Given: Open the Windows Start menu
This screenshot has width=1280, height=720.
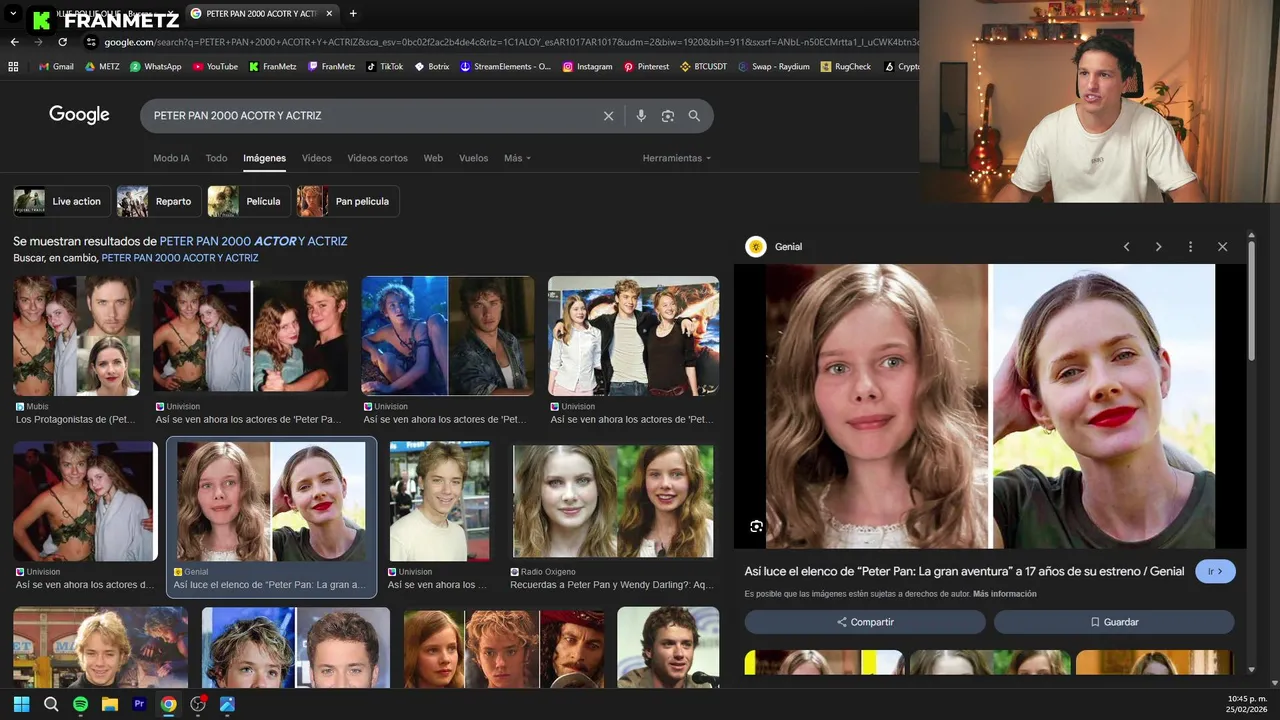Looking at the screenshot, I should click(x=21, y=704).
